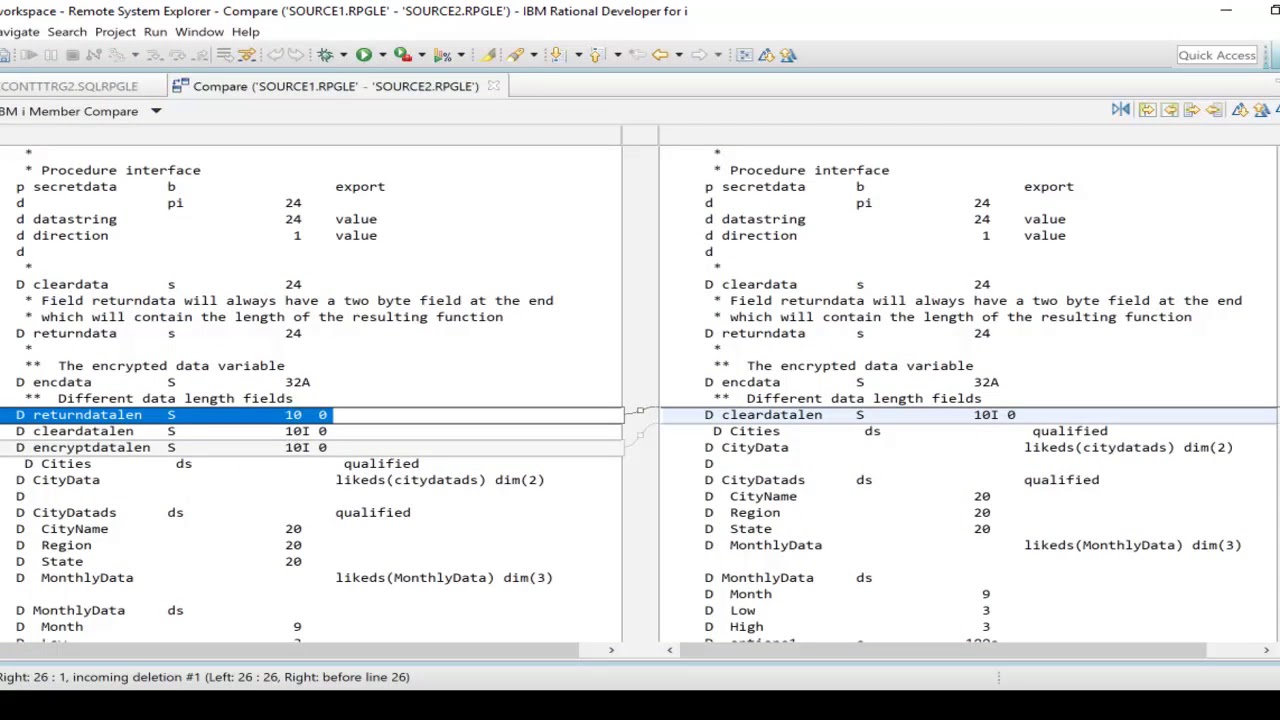The width and height of the screenshot is (1280, 720).
Task: Click 'D MonthlyData ds' line in right pane
Action: coord(788,578)
